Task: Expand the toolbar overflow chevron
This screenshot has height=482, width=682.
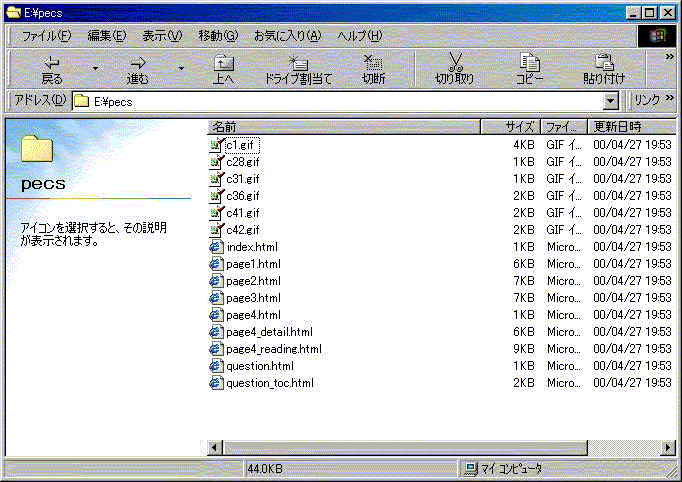Action: click(669, 57)
